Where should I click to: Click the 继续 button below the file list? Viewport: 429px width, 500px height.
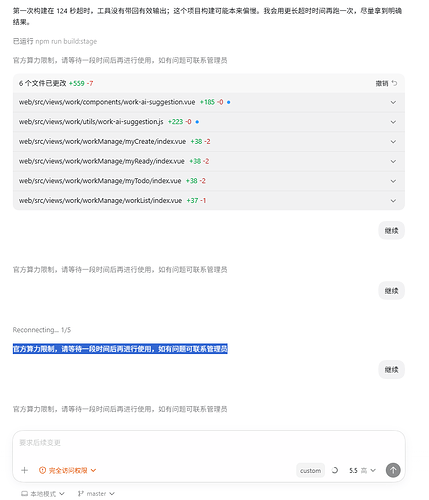pos(391,230)
